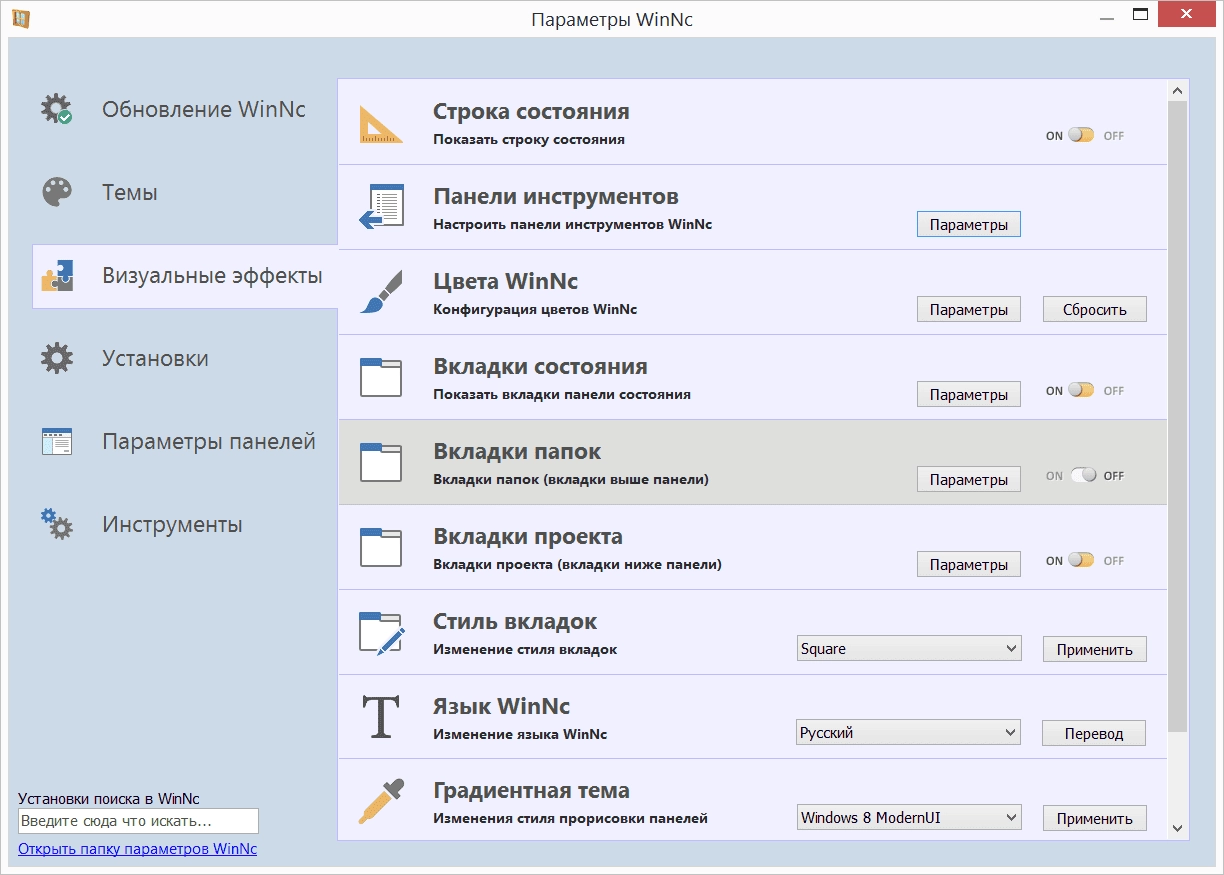The height and width of the screenshot is (875, 1224).
Task: Click the scrollbar up arrow
Action: click(x=1177, y=90)
